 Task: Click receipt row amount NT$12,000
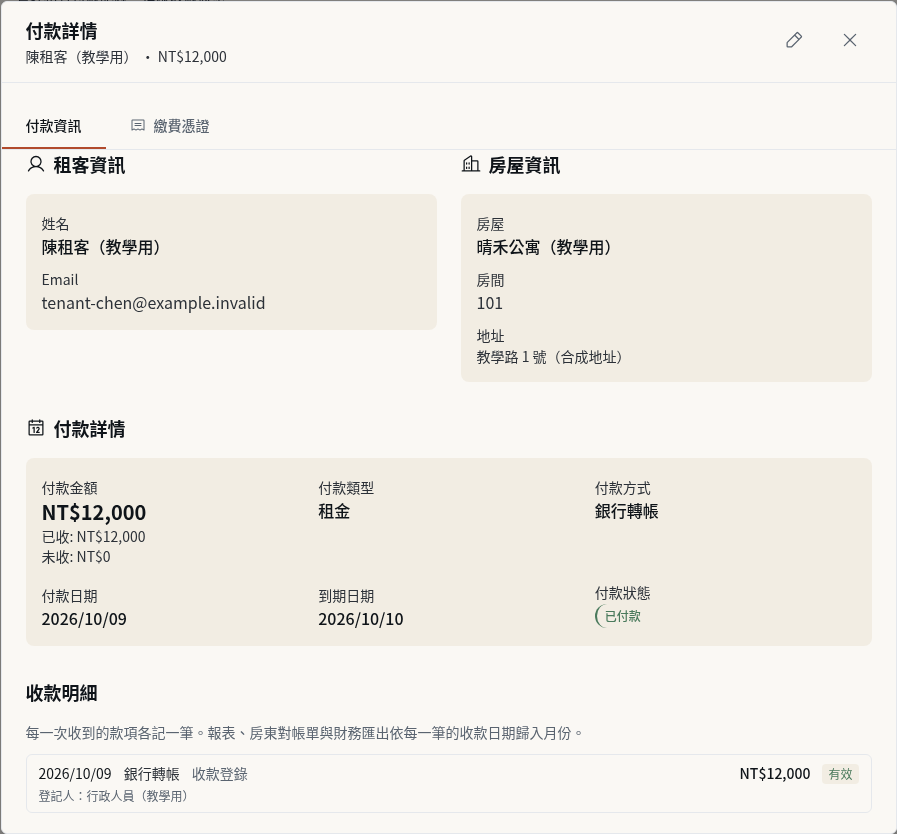pyautogui.click(x=775, y=775)
